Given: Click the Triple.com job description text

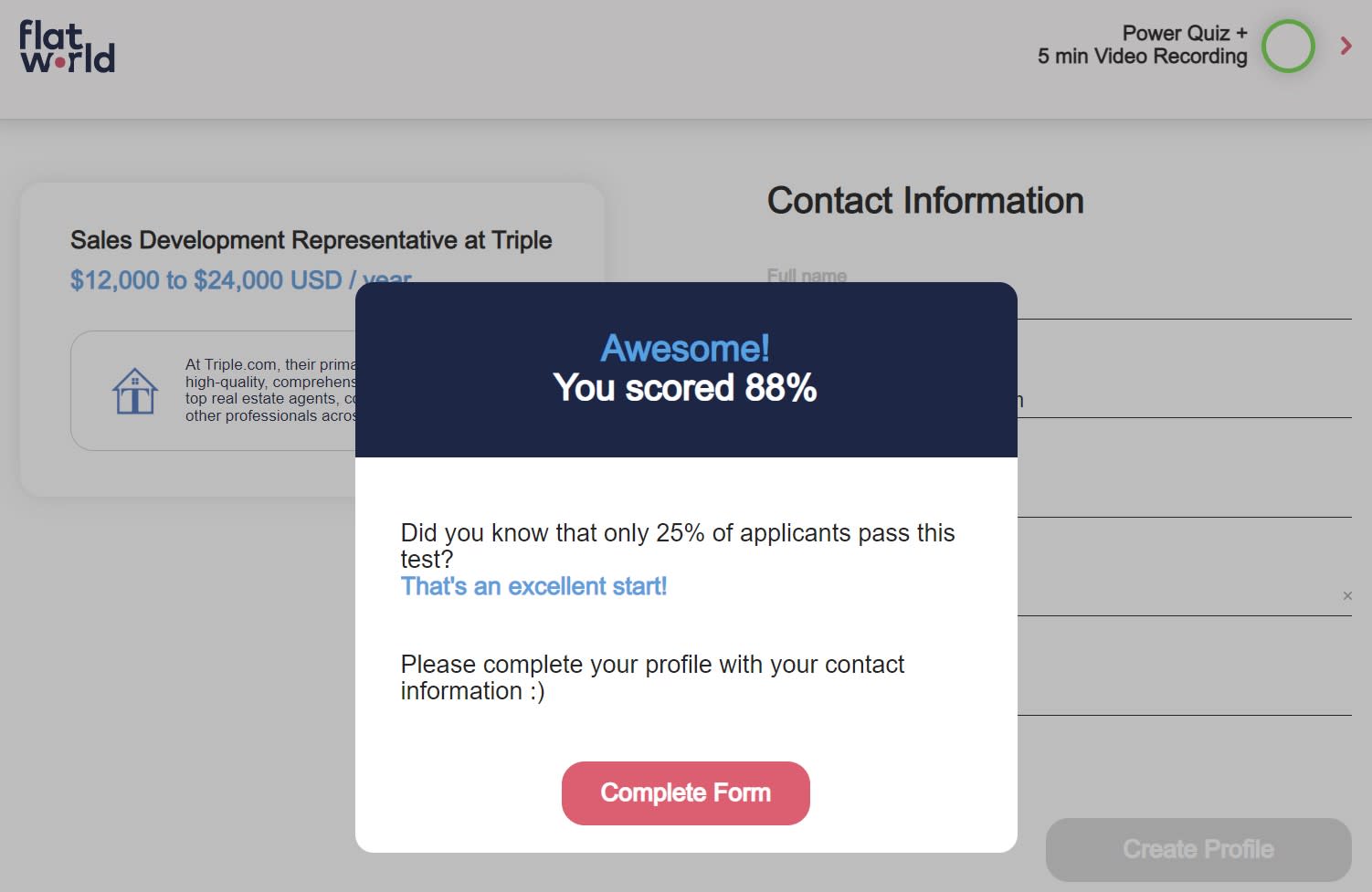Looking at the screenshot, I should [269, 390].
